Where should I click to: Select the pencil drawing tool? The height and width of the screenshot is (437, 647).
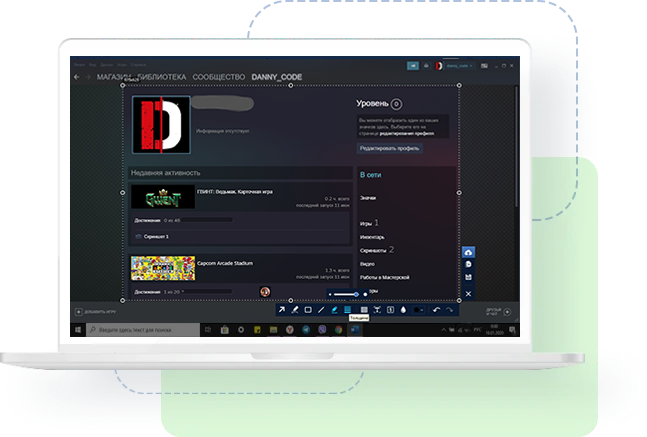coord(295,310)
